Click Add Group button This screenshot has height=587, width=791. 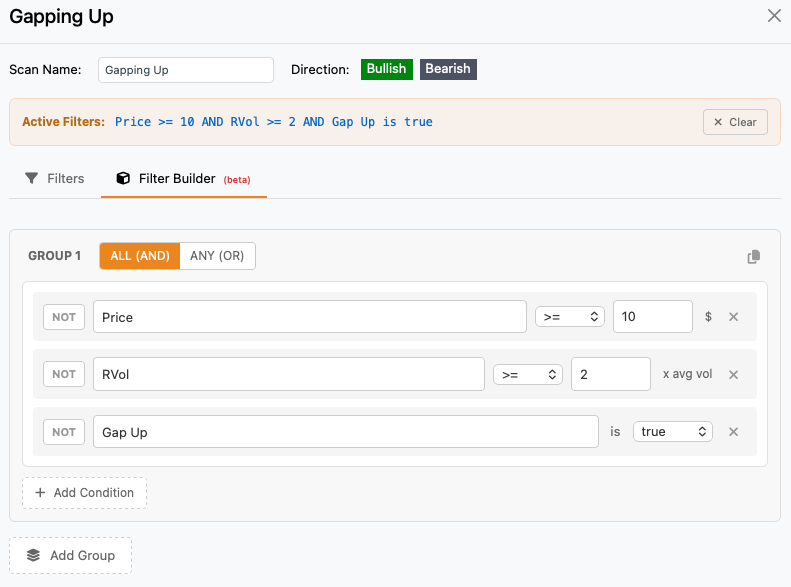[x=70, y=556]
